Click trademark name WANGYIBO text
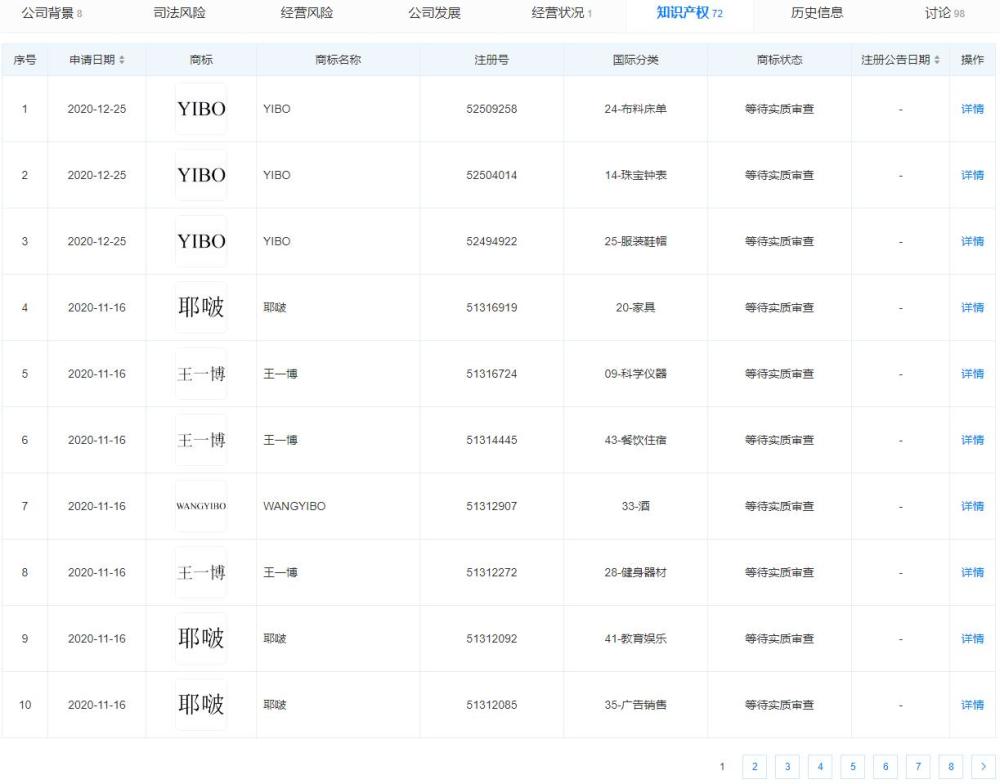The image size is (1000, 784). [x=294, y=507]
